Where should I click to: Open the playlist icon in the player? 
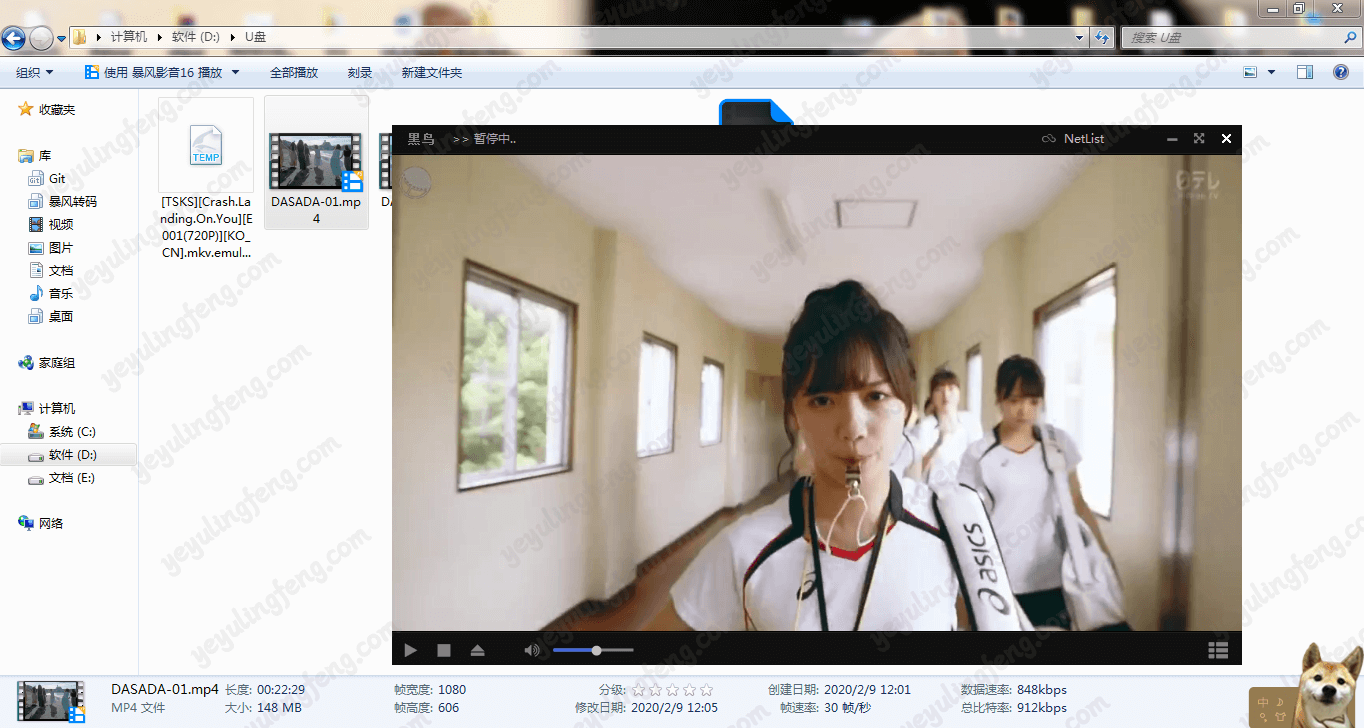click(1218, 650)
